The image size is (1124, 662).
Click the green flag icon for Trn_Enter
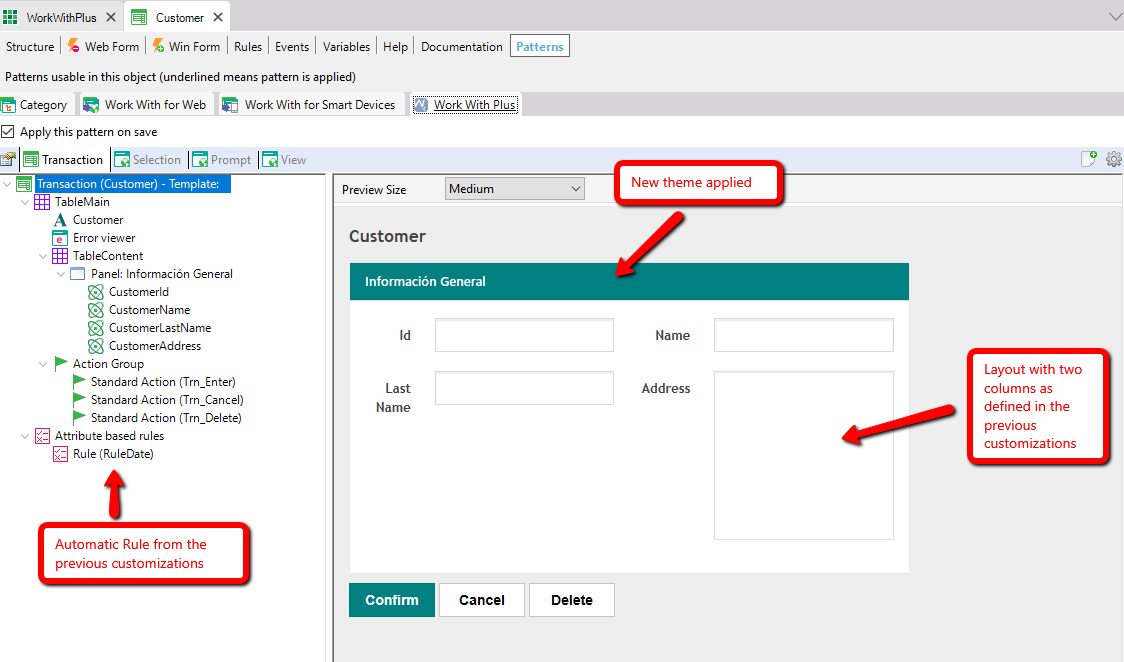pyautogui.click(x=79, y=382)
